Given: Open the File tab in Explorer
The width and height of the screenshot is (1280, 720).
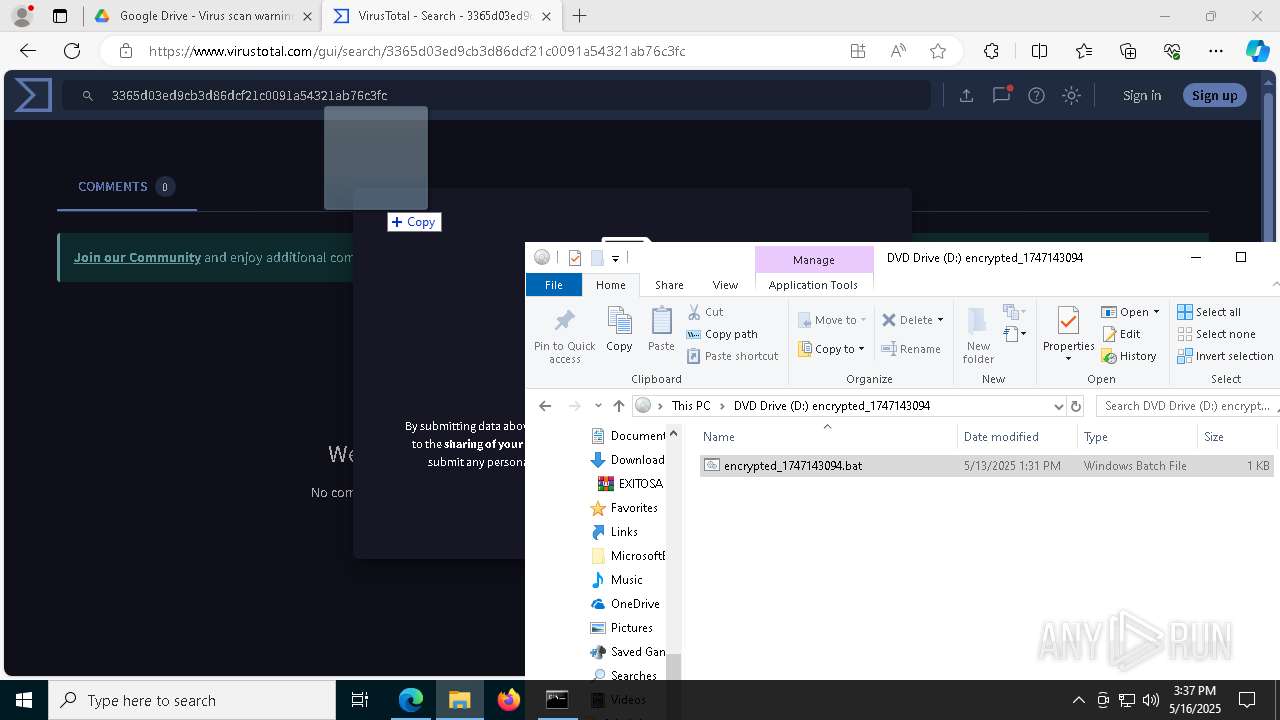Looking at the screenshot, I should click(x=553, y=285).
